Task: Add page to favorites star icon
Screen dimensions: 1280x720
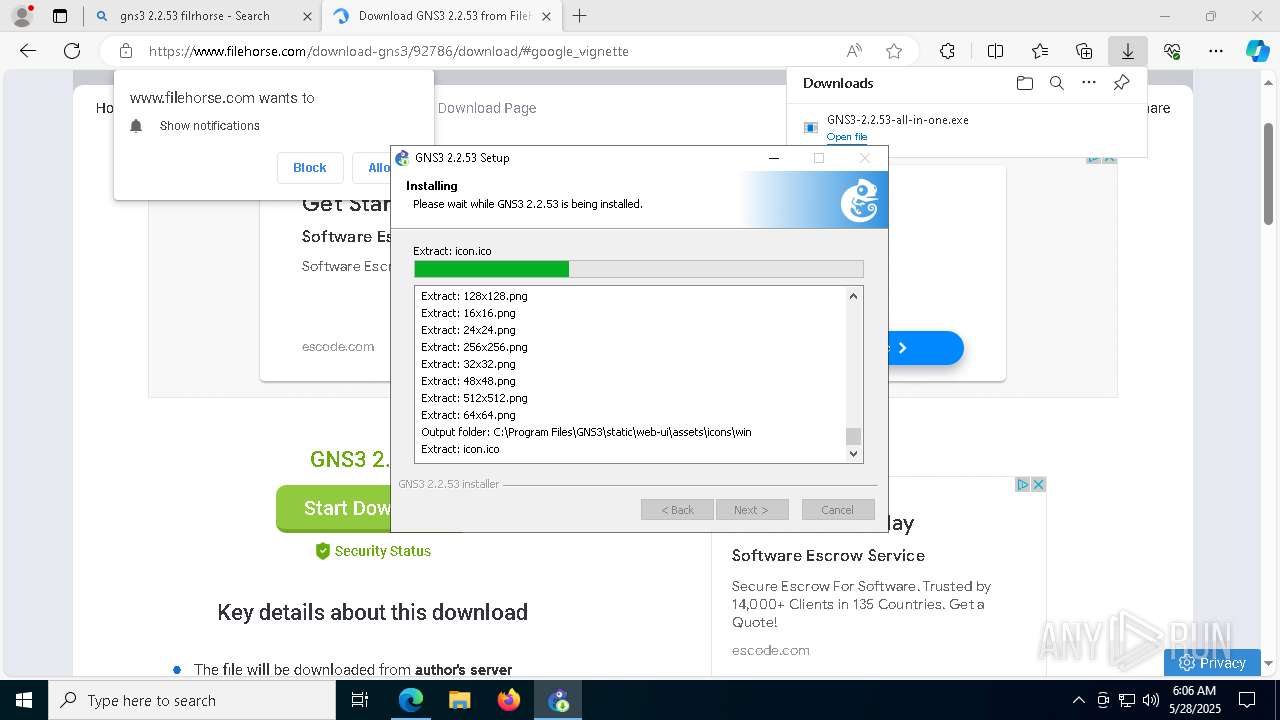Action: tap(894, 51)
